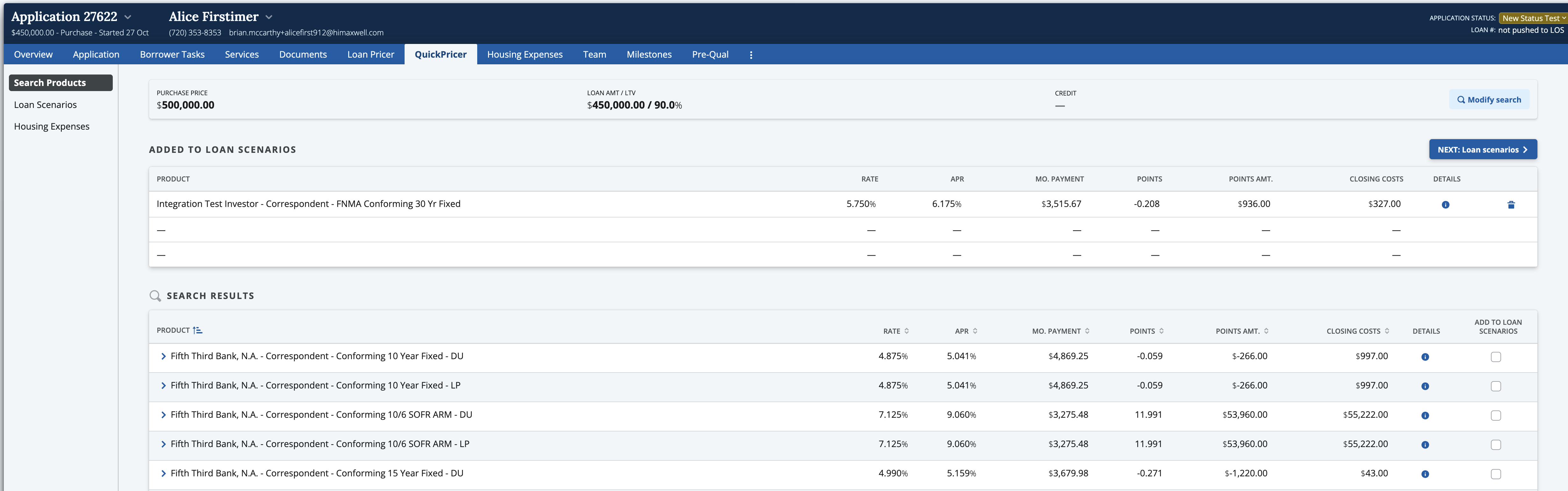Viewport: 1568px width, 491px height.
Task: Open details for Conforming 15 Year Fixed - DU
Action: [x=1424, y=474]
